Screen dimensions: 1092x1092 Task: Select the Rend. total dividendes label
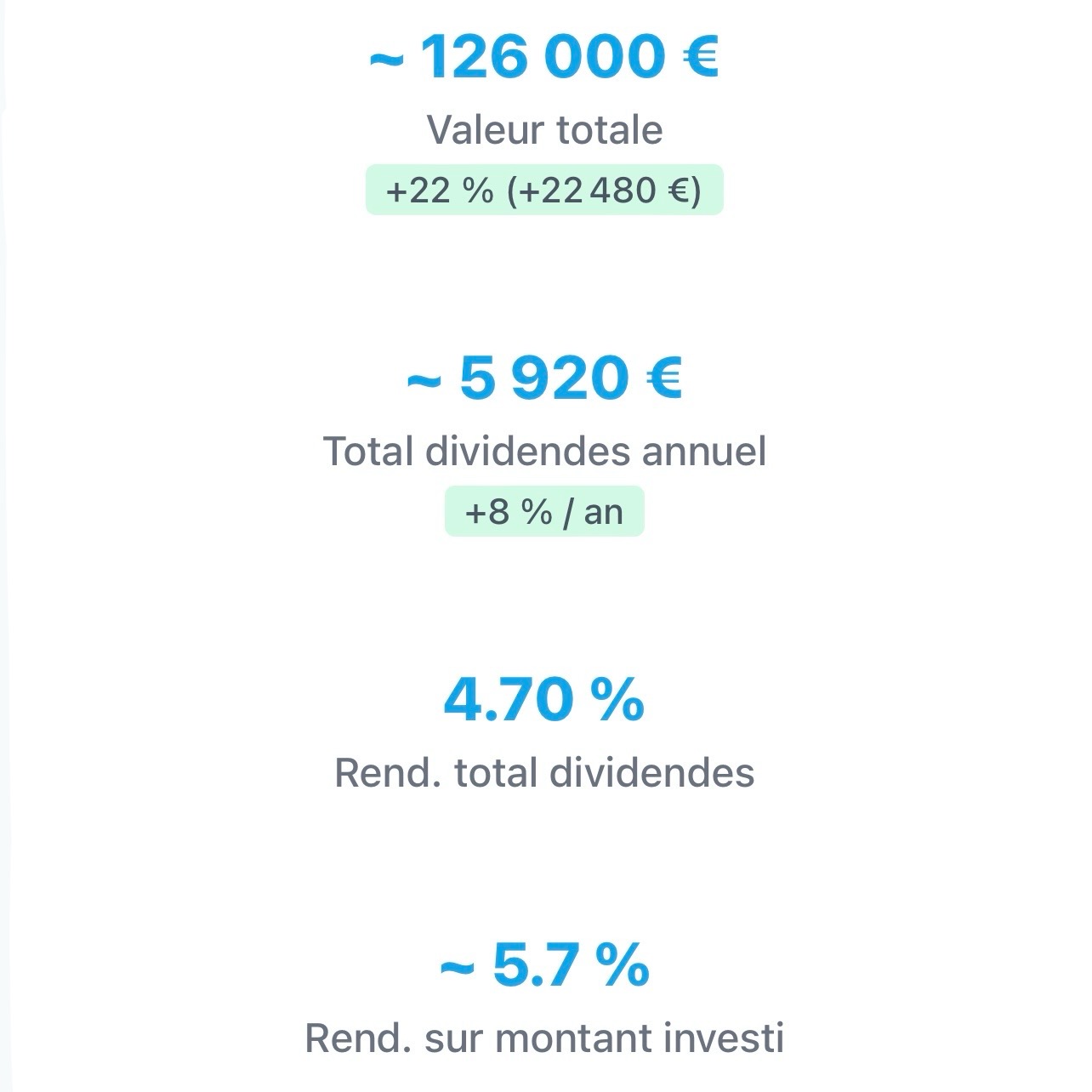point(544,773)
